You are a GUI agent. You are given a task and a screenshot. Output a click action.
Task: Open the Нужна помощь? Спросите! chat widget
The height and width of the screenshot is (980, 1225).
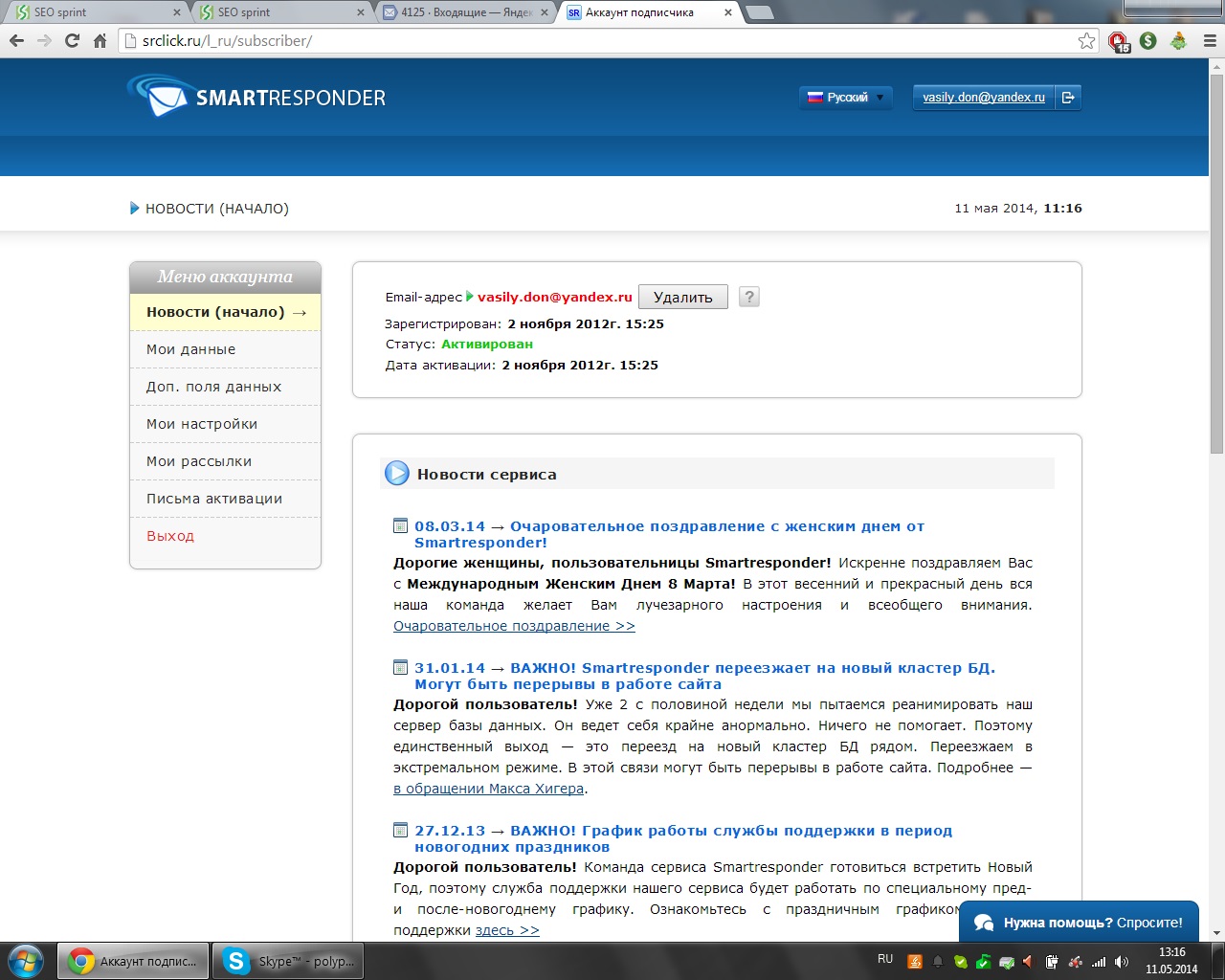(x=1079, y=923)
